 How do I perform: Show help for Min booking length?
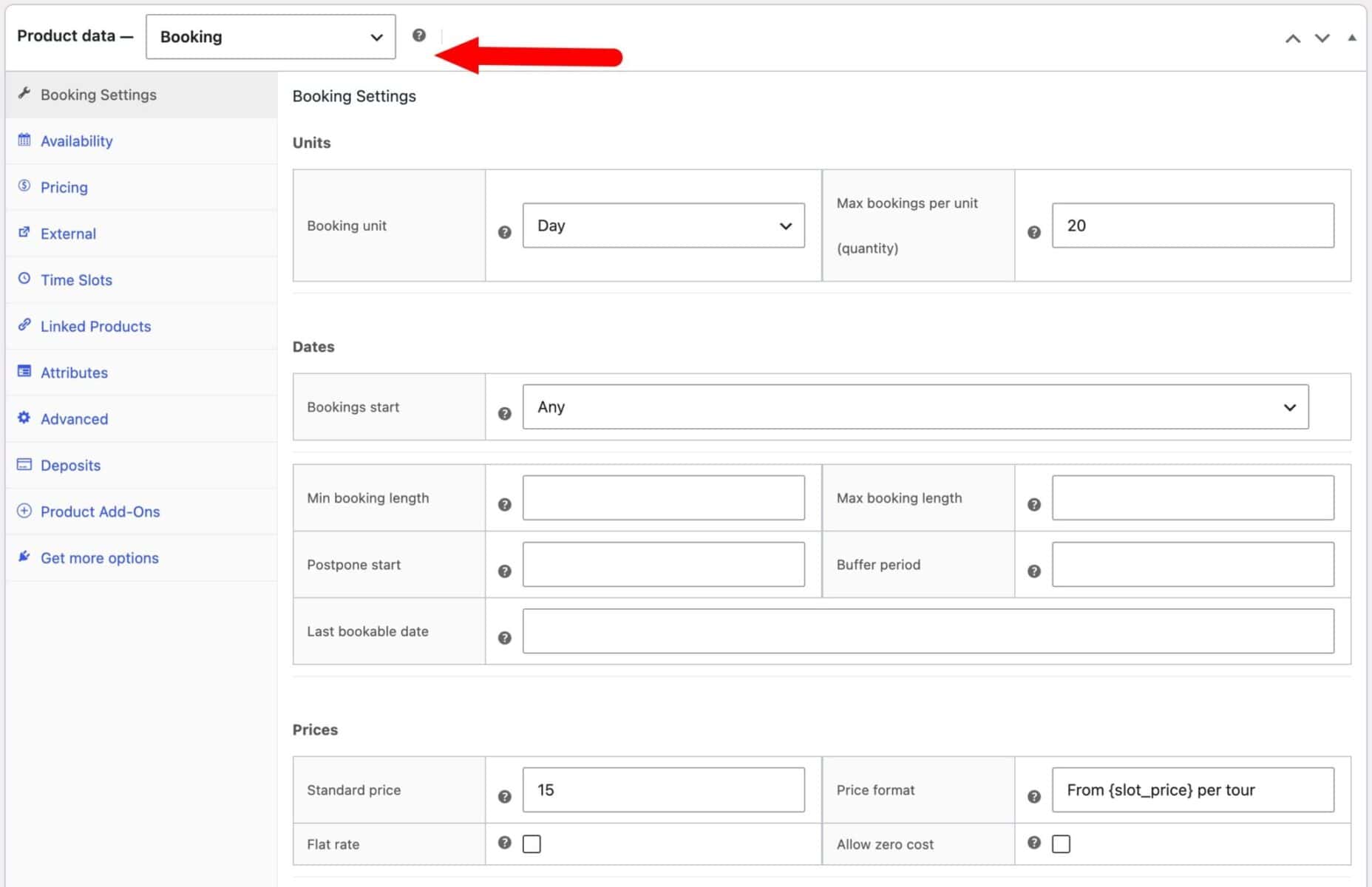505,505
